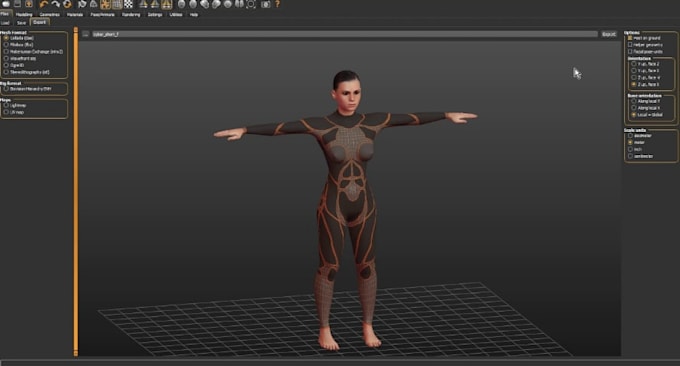Click the reset camera target icon
680x366 pixels.
[251, 4]
